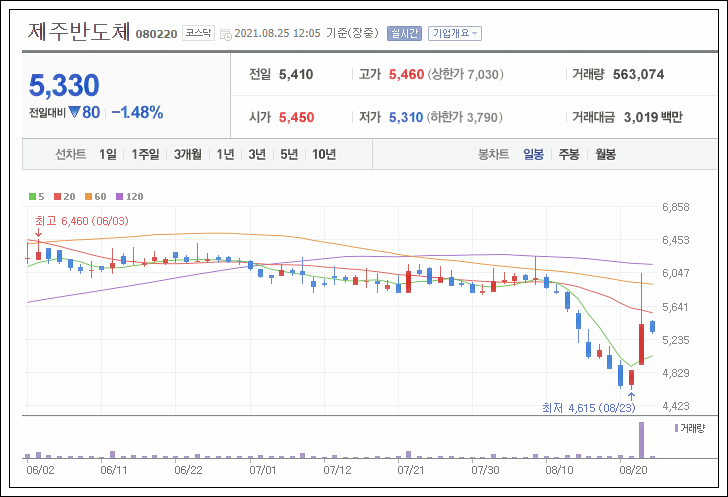Click the 최고 6,460 (06/03) annotation

pos(82,221)
